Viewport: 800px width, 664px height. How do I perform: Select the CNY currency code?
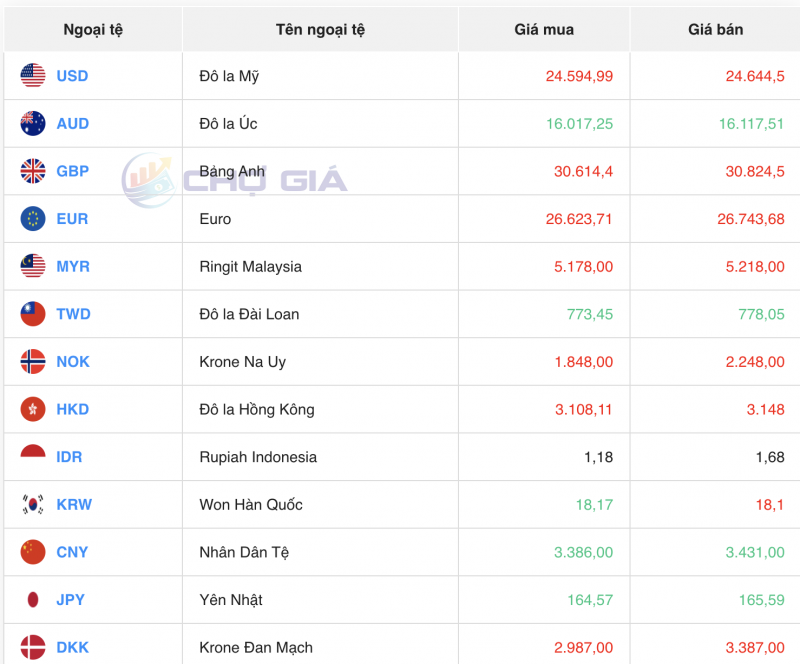tap(71, 551)
